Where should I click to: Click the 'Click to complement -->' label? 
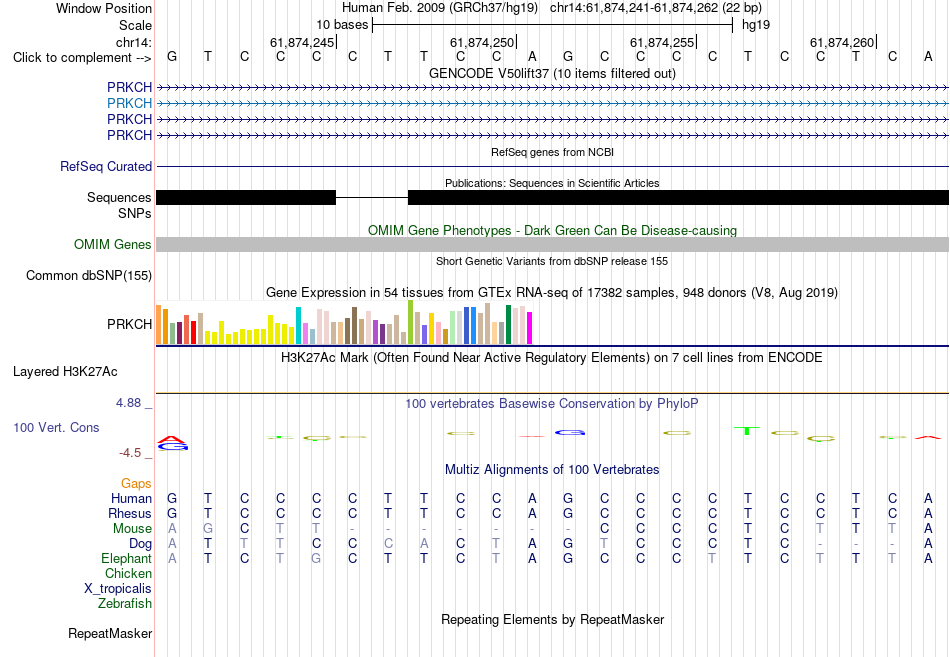pos(82,58)
